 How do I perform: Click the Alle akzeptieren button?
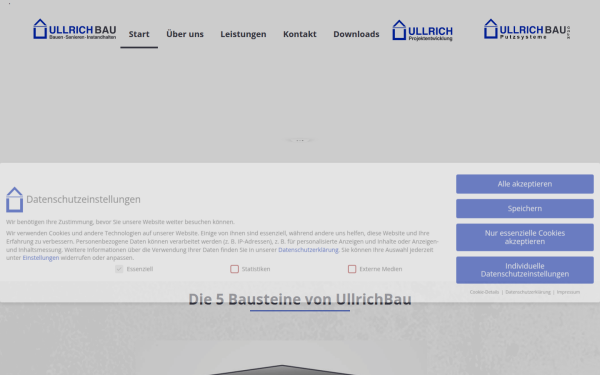click(525, 184)
